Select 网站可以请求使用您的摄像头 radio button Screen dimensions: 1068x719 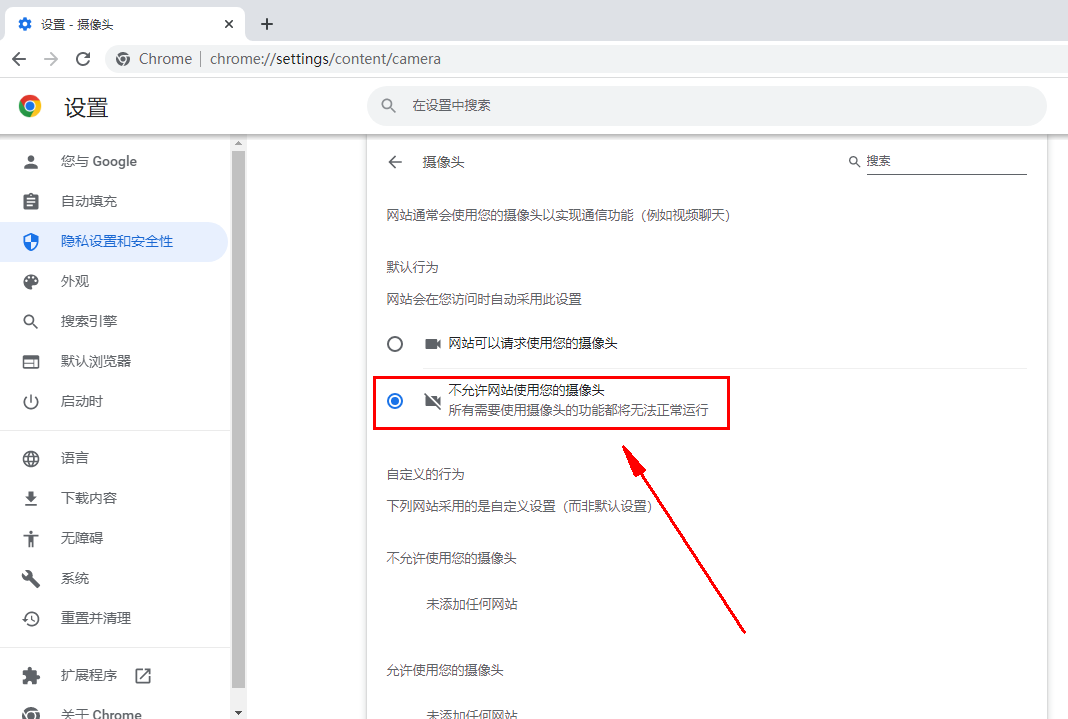coord(395,344)
